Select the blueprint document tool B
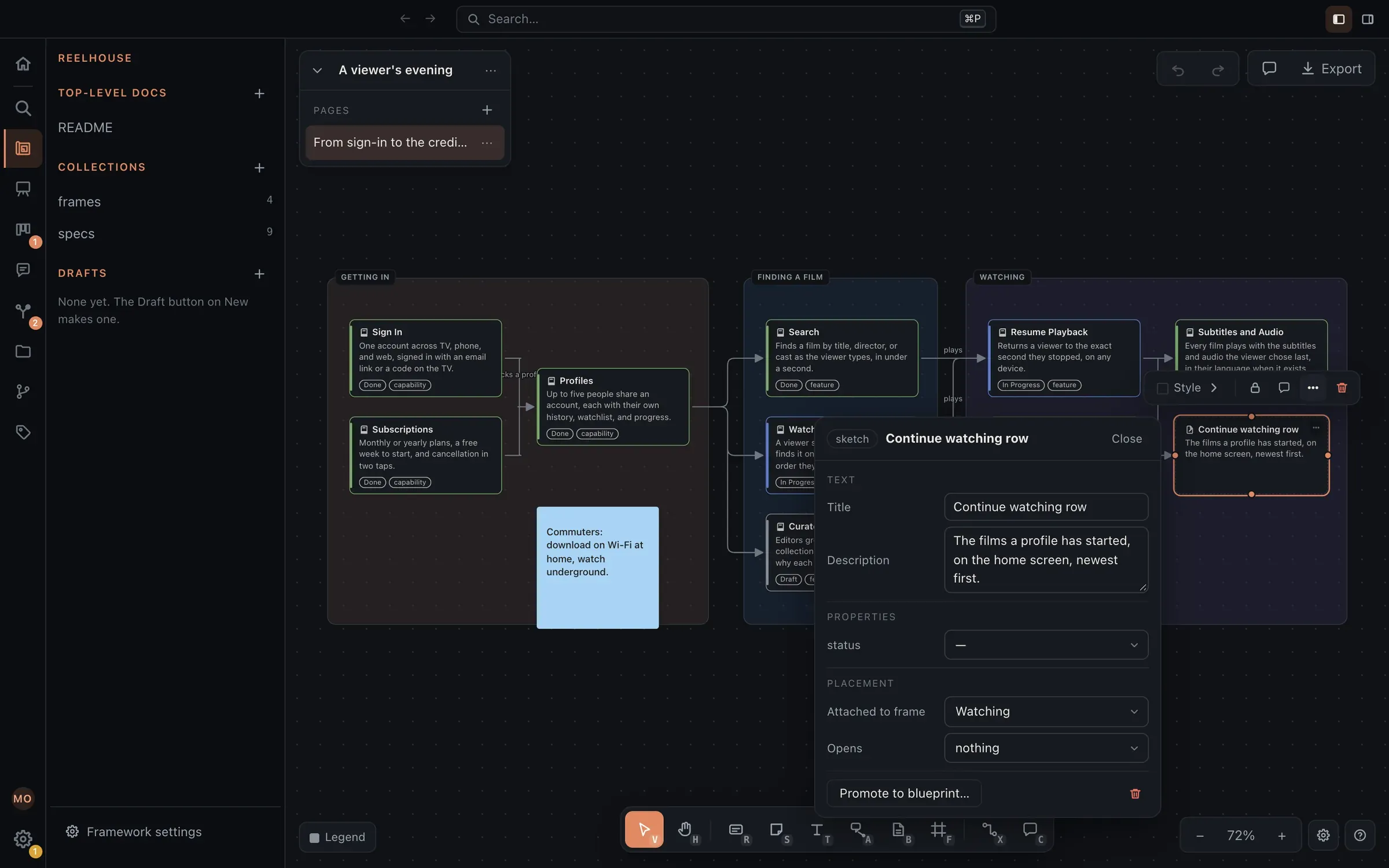The height and width of the screenshot is (868, 1389). (899, 830)
